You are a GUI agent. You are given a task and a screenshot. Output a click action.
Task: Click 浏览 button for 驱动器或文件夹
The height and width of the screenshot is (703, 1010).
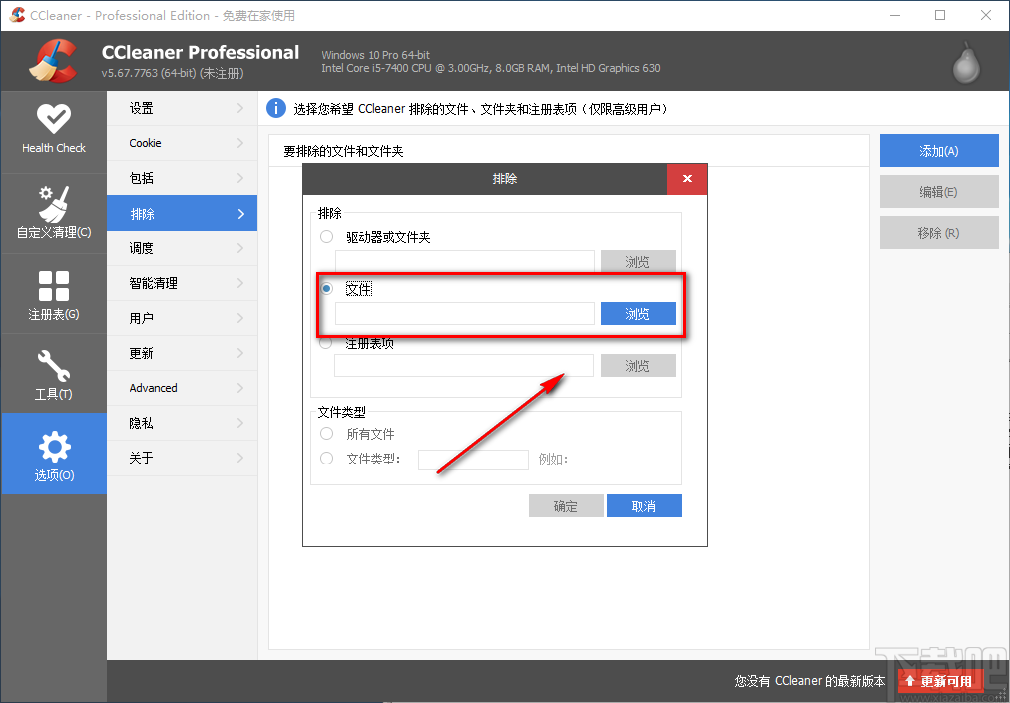click(x=638, y=262)
